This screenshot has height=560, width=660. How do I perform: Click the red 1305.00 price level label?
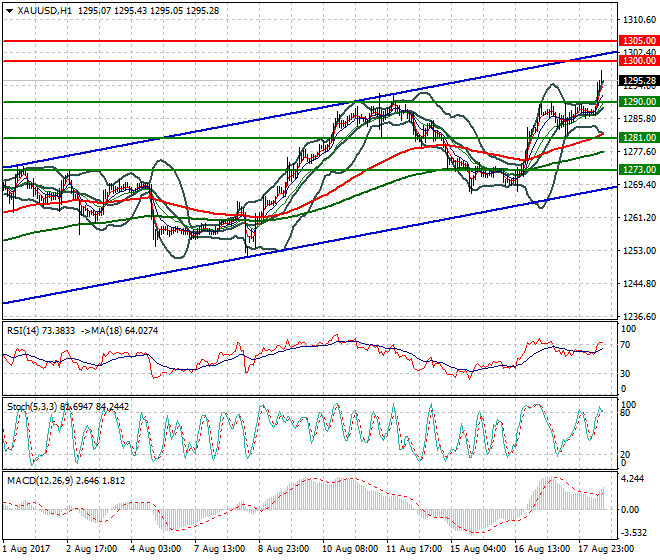click(639, 41)
